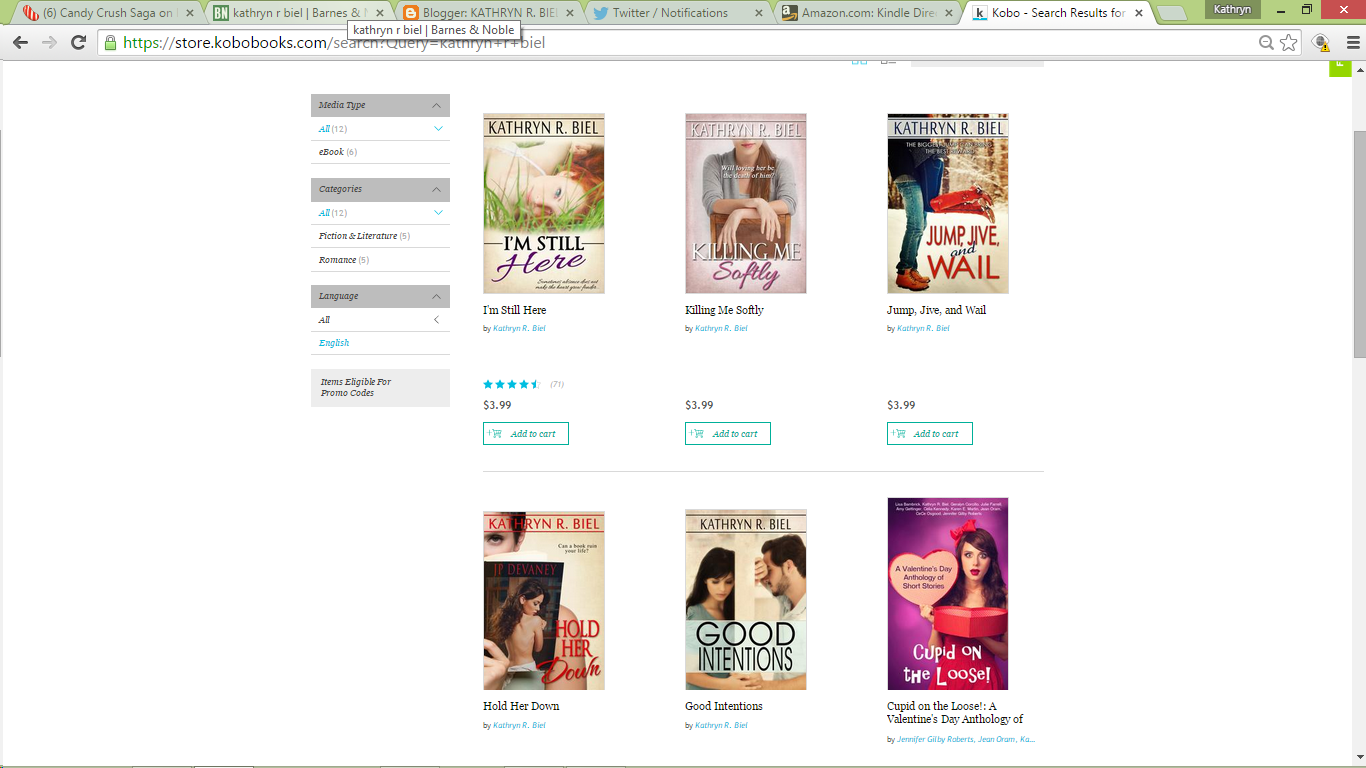1366x768 pixels.
Task: Click Items Eligible For Promo Codes
Action: (x=380, y=388)
